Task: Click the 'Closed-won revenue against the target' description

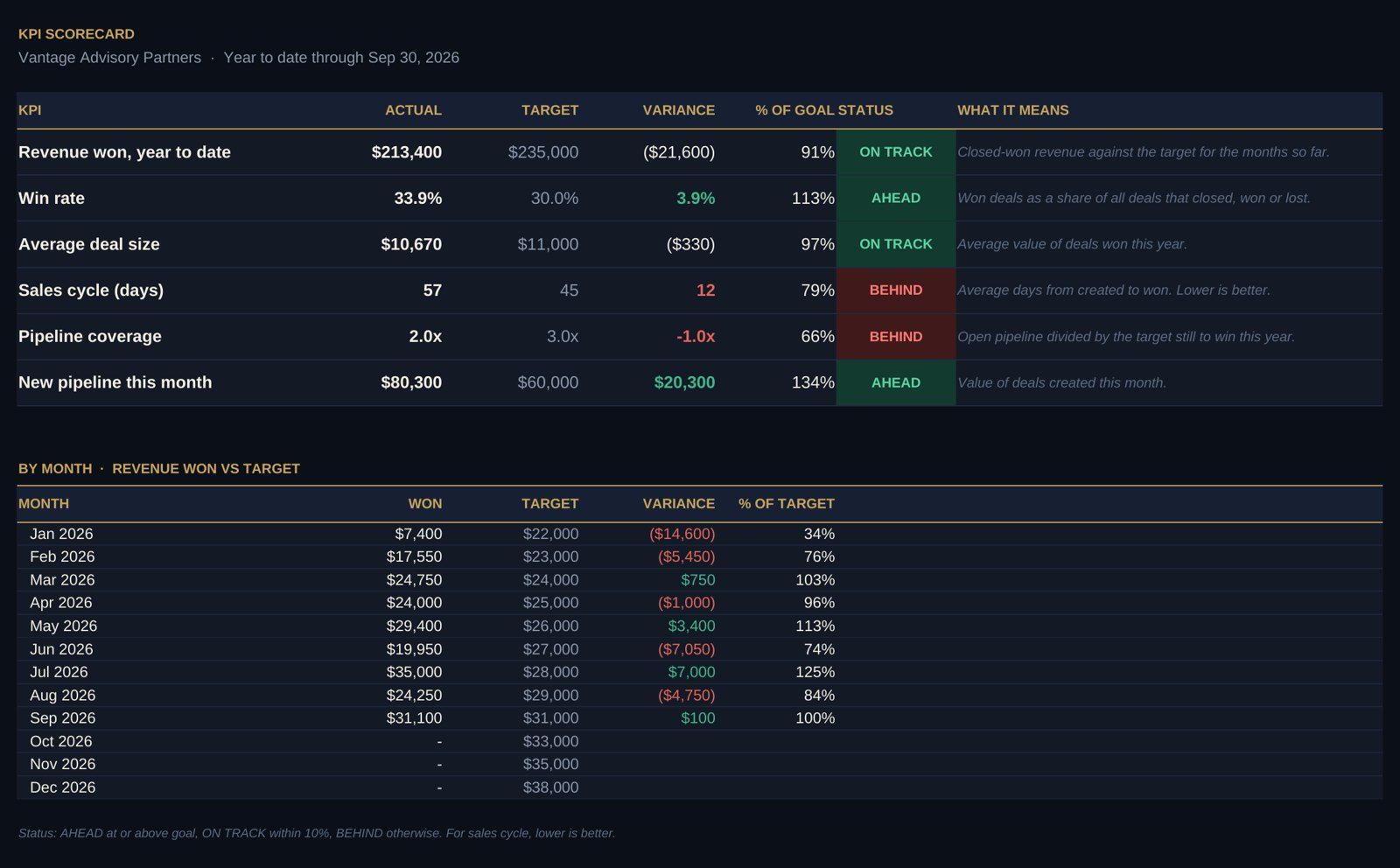Action: (1143, 152)
